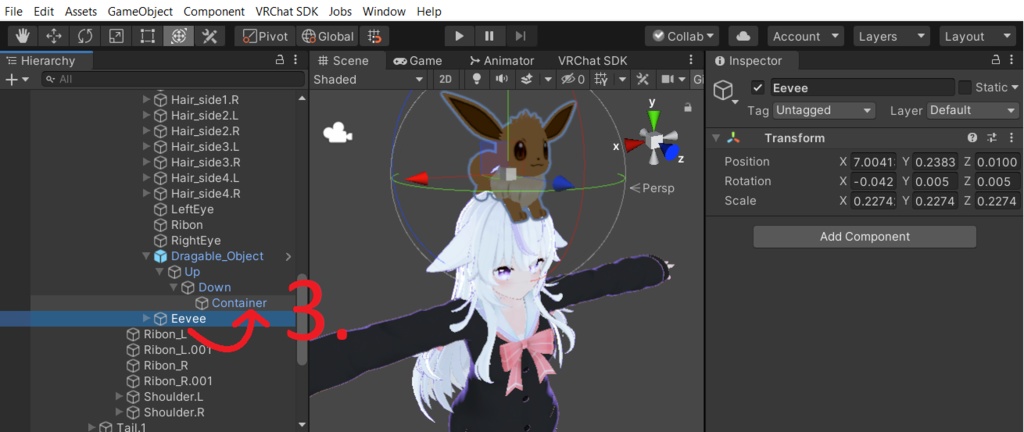Toggle Pivot handle position
The width and height of the screenshot is (1024, 432).
tap(264, 37)
